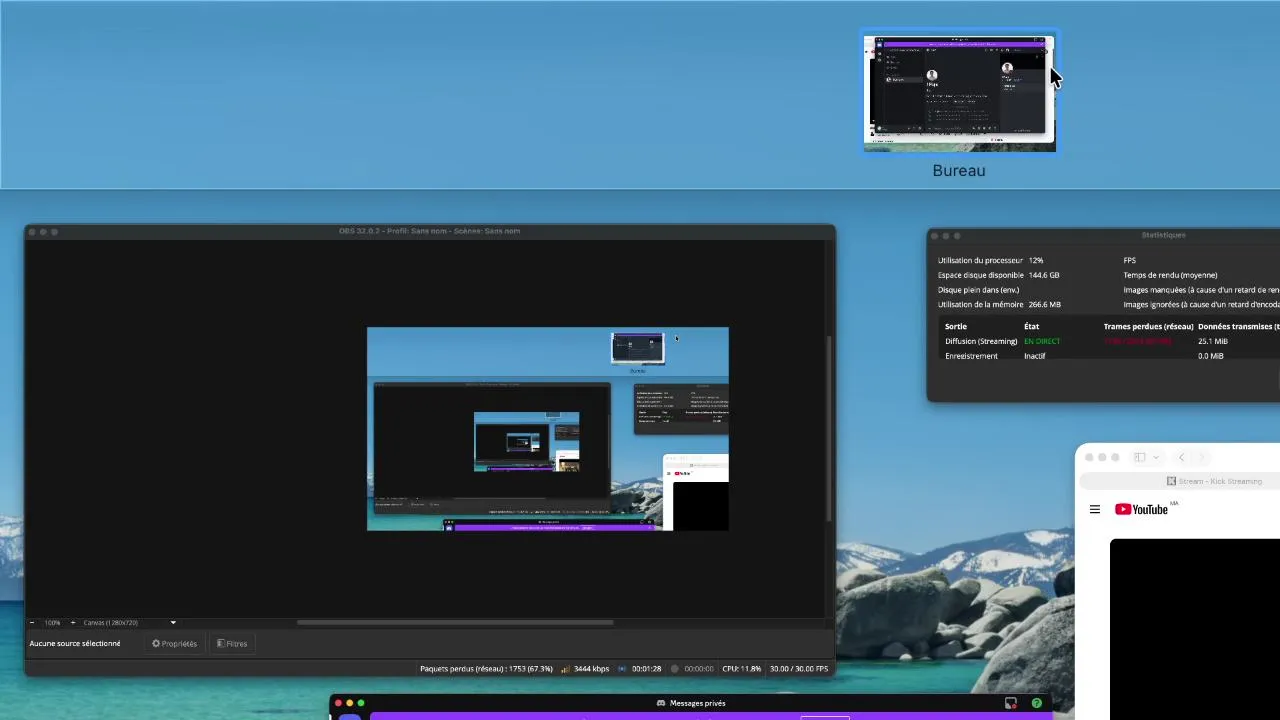Go back with Safari's back arrow
Viewport: 1280px width, 720px height.
tap(1181, 457)
